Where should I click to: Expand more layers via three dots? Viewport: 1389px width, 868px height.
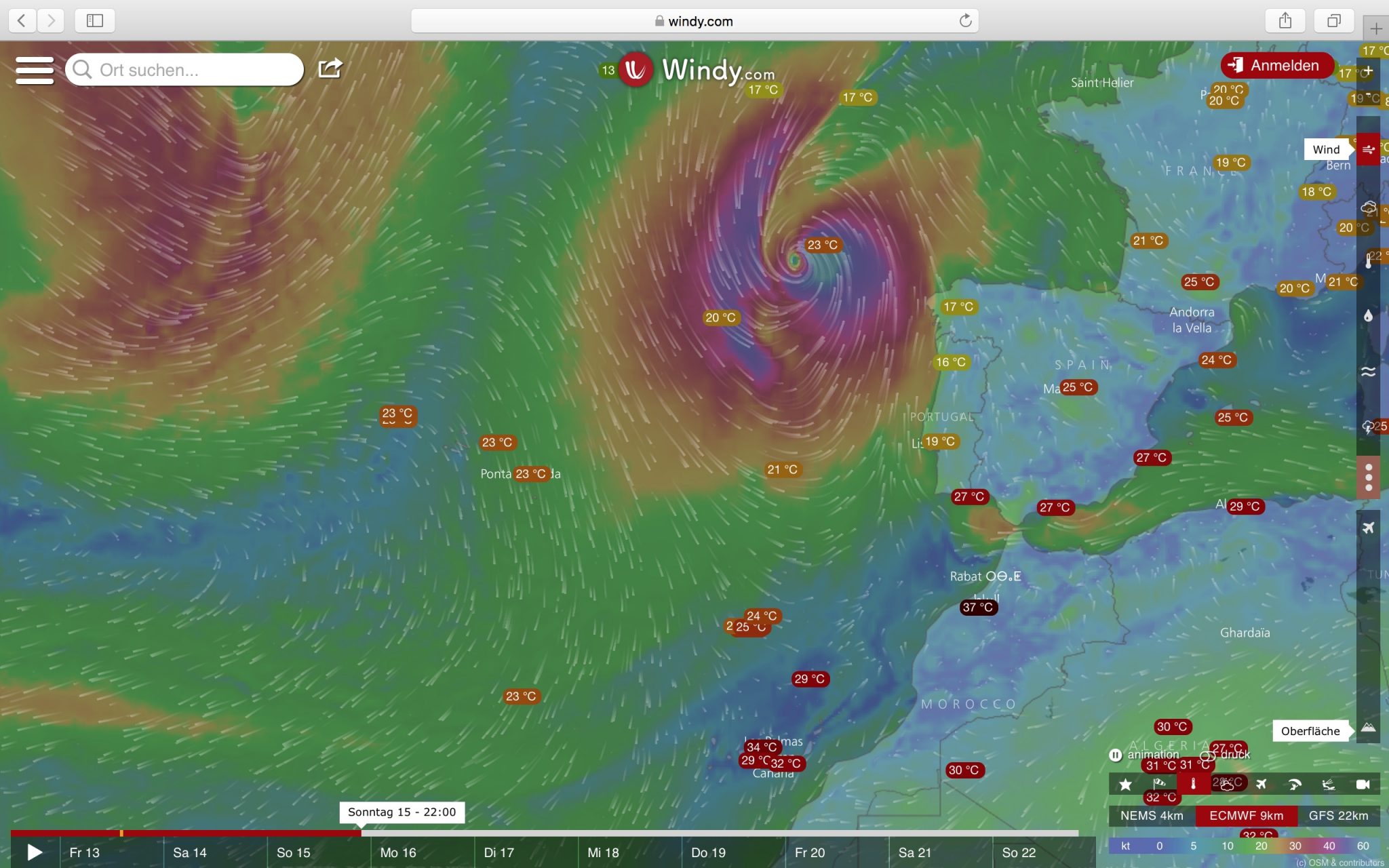1368,477
